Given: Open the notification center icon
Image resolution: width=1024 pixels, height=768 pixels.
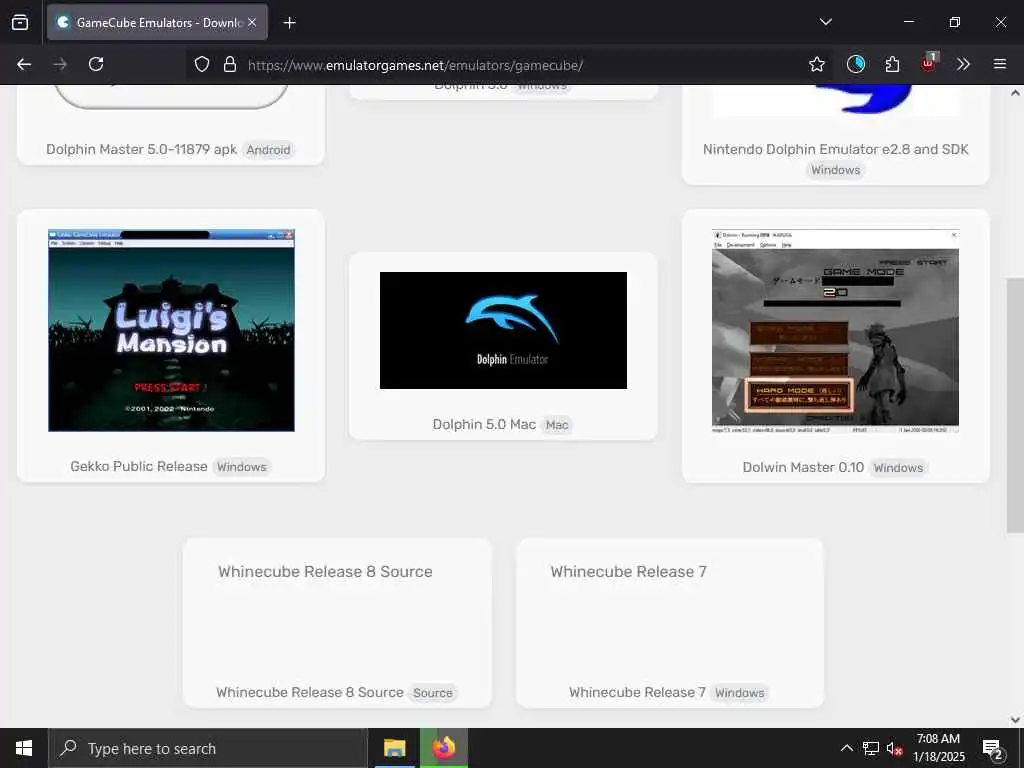Looking at the screenshot, I should [993, 749].
